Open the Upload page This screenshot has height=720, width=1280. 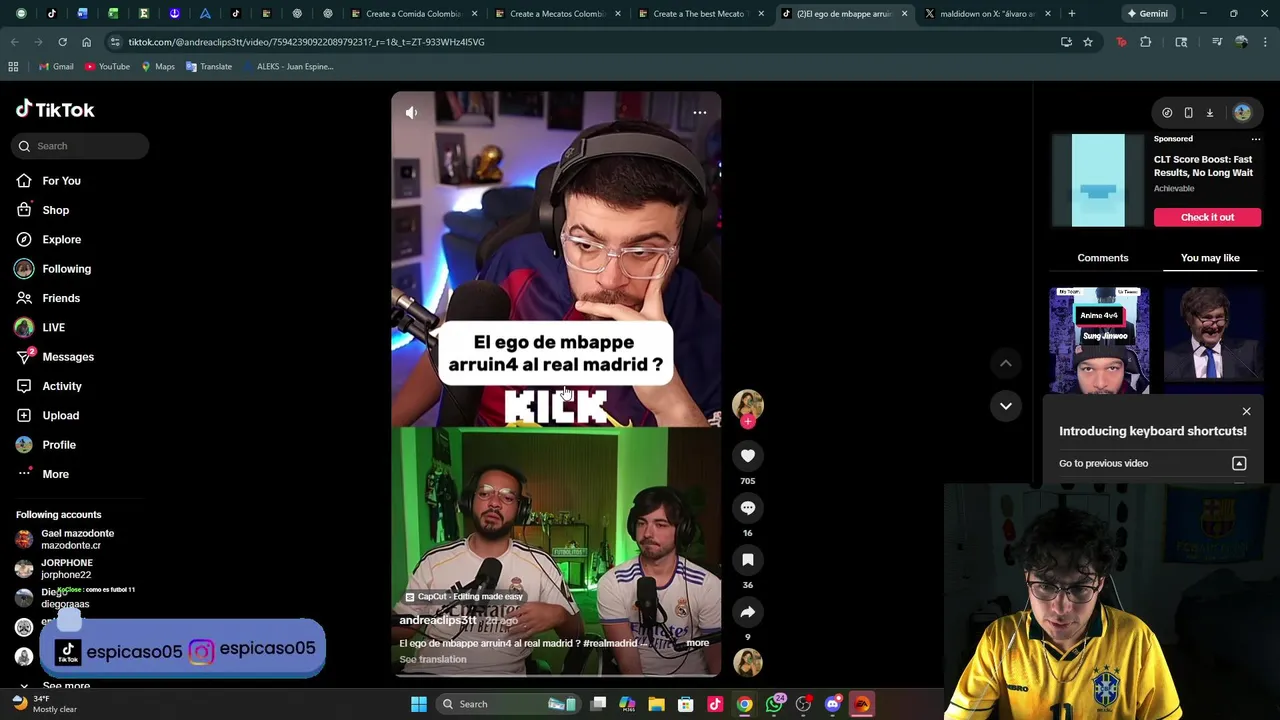coord(60,415)
